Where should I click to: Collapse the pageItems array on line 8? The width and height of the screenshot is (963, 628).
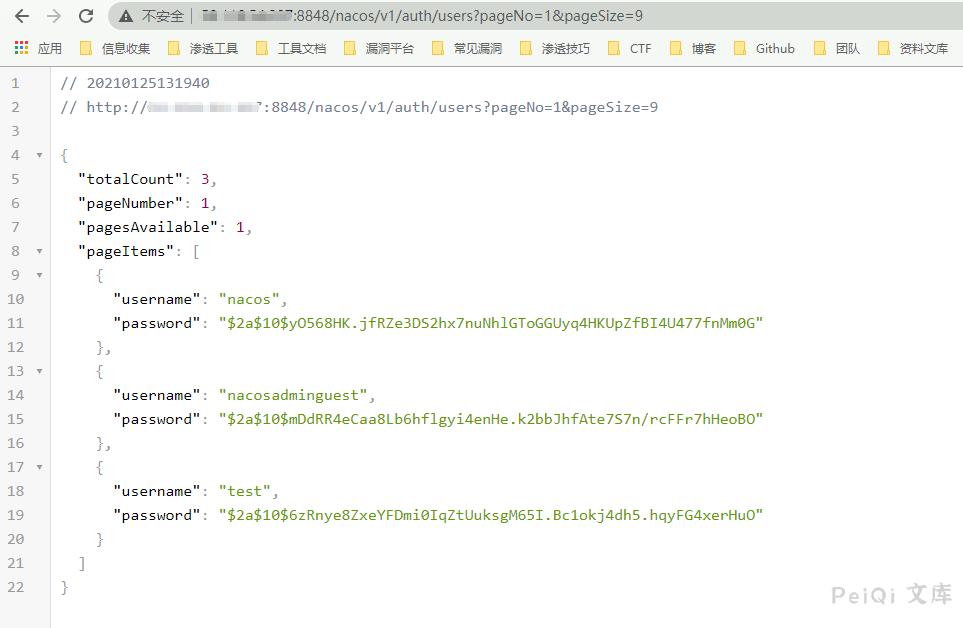click(39, 251)
